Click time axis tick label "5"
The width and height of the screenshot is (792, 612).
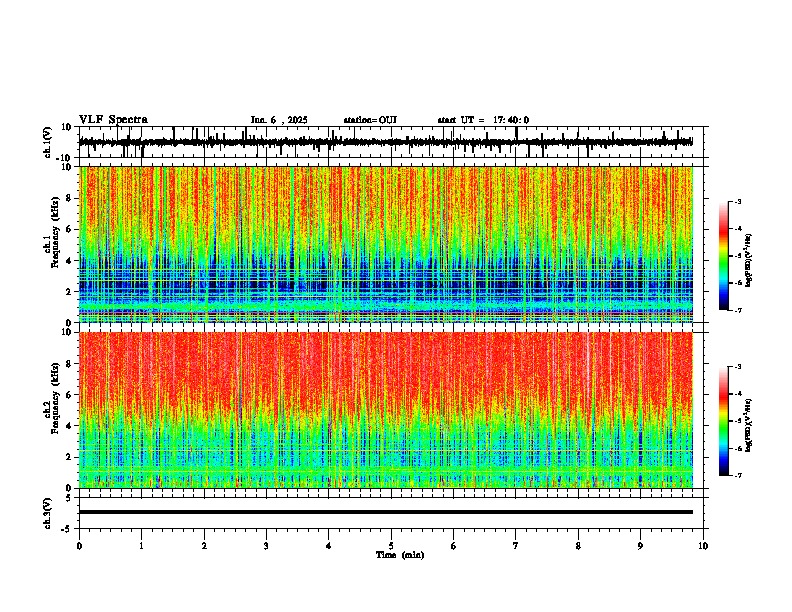tap(391, 546)
